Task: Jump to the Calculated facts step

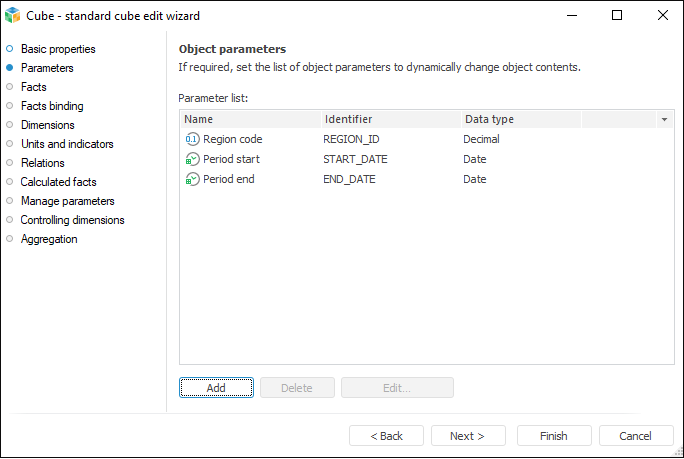Action: (58, 182)
